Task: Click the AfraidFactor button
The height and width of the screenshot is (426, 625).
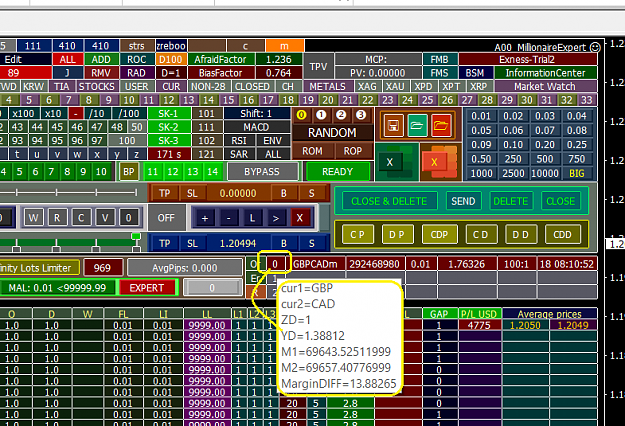Action: click(x=220, y=59)
